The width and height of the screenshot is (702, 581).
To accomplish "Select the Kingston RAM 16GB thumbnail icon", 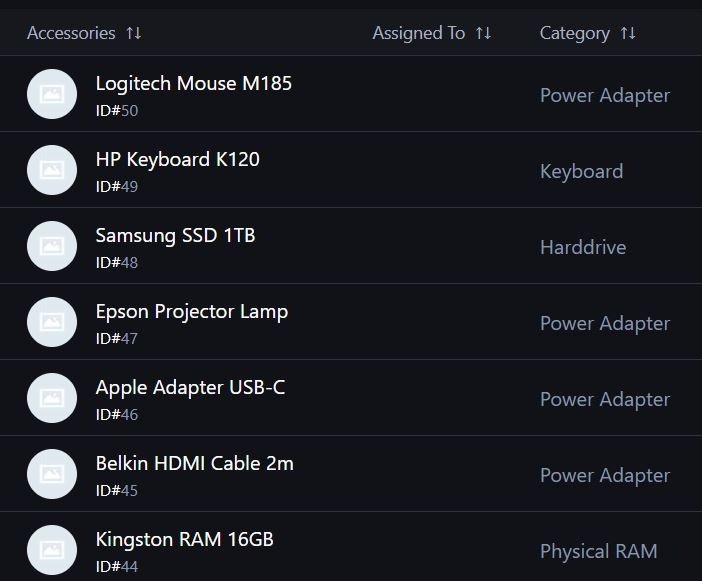I will point(52,550).
